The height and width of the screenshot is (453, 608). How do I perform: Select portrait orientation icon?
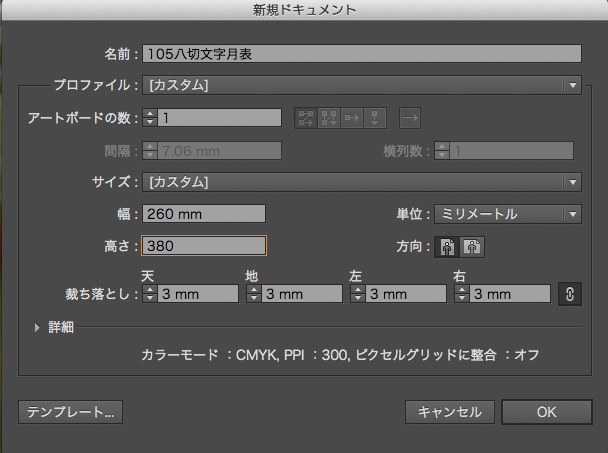coord(447,247)
